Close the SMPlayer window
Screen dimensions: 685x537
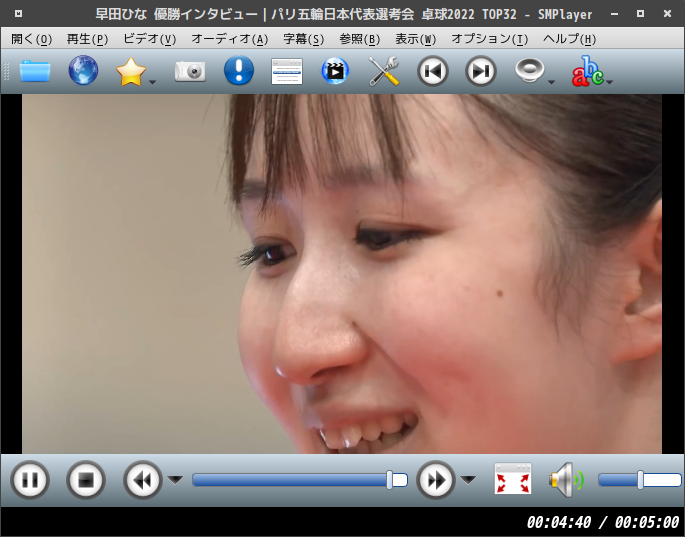click(667, 14)
